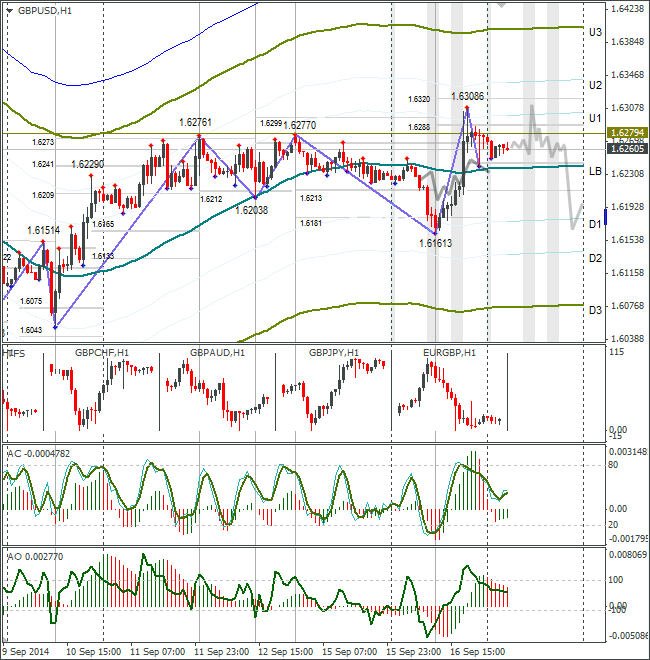The width and height of the screenshot is (650, 660).
Task: Click the AO 0.002770 indicator label
Action: (x=35, y=557)
